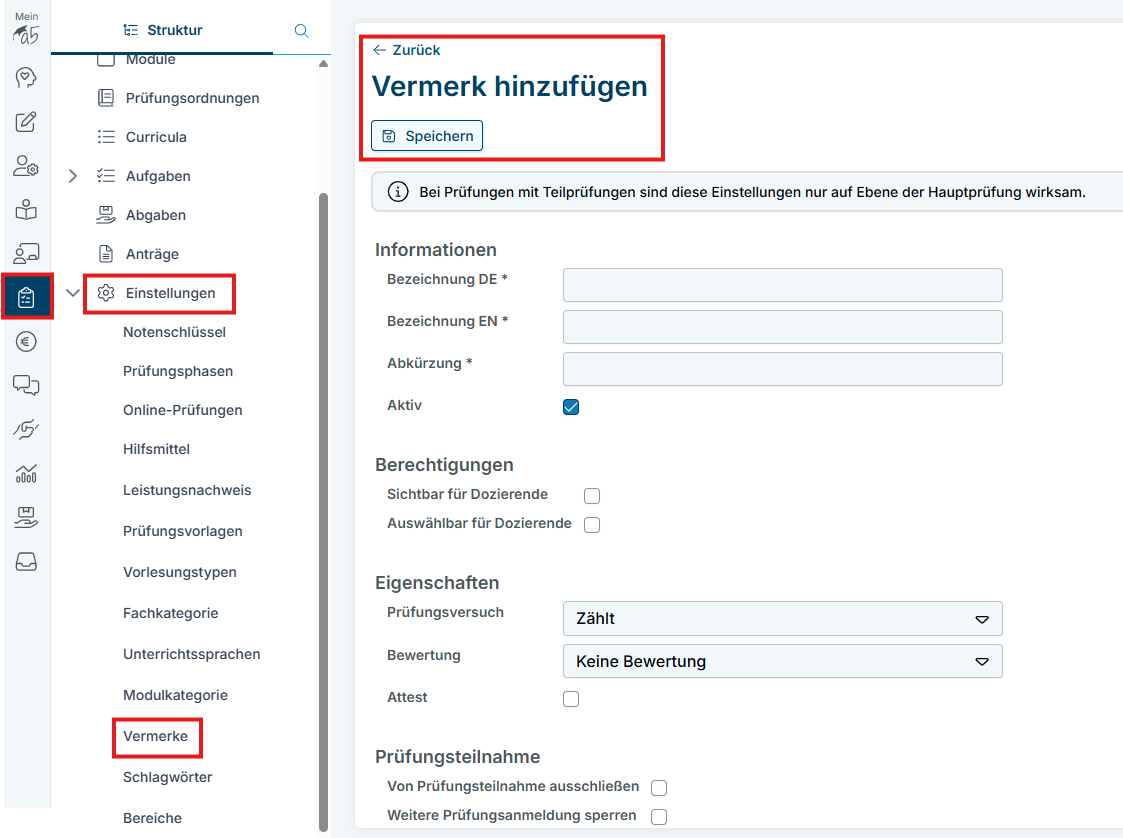Open the chat bubbles icon in sidebar
This screenshot has height=838, width=1123.
pos(26,385)
